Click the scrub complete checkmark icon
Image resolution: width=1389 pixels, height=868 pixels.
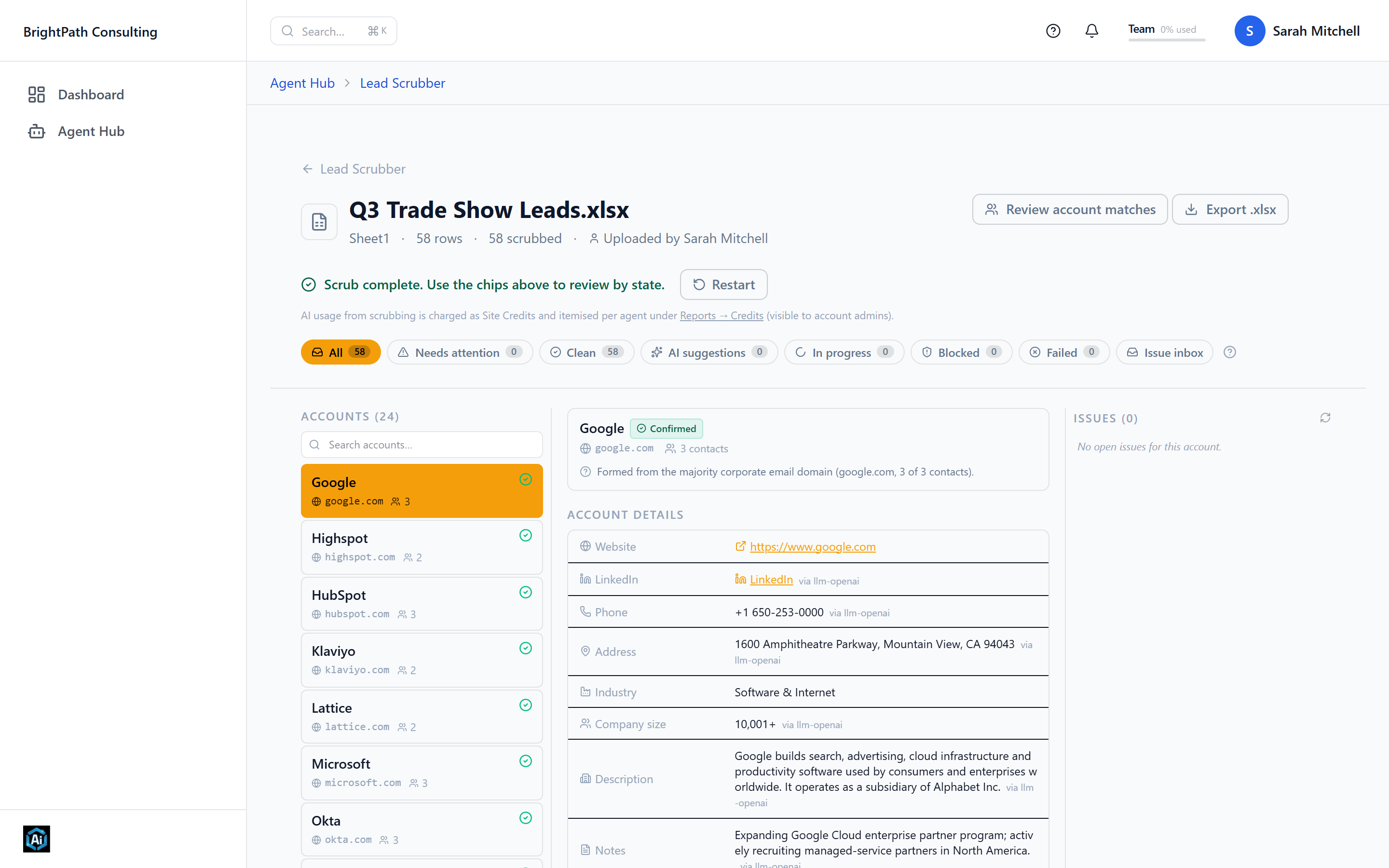point(309,285)
